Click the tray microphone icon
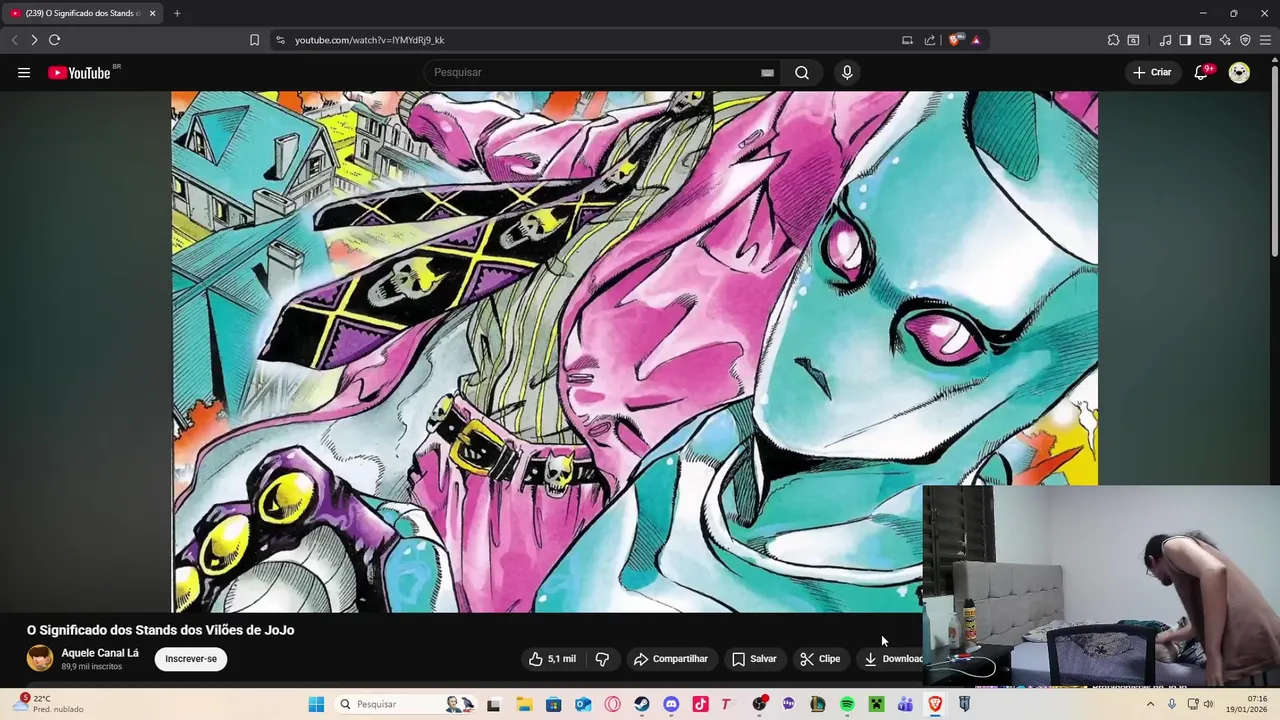 [x=1172, y=704]
